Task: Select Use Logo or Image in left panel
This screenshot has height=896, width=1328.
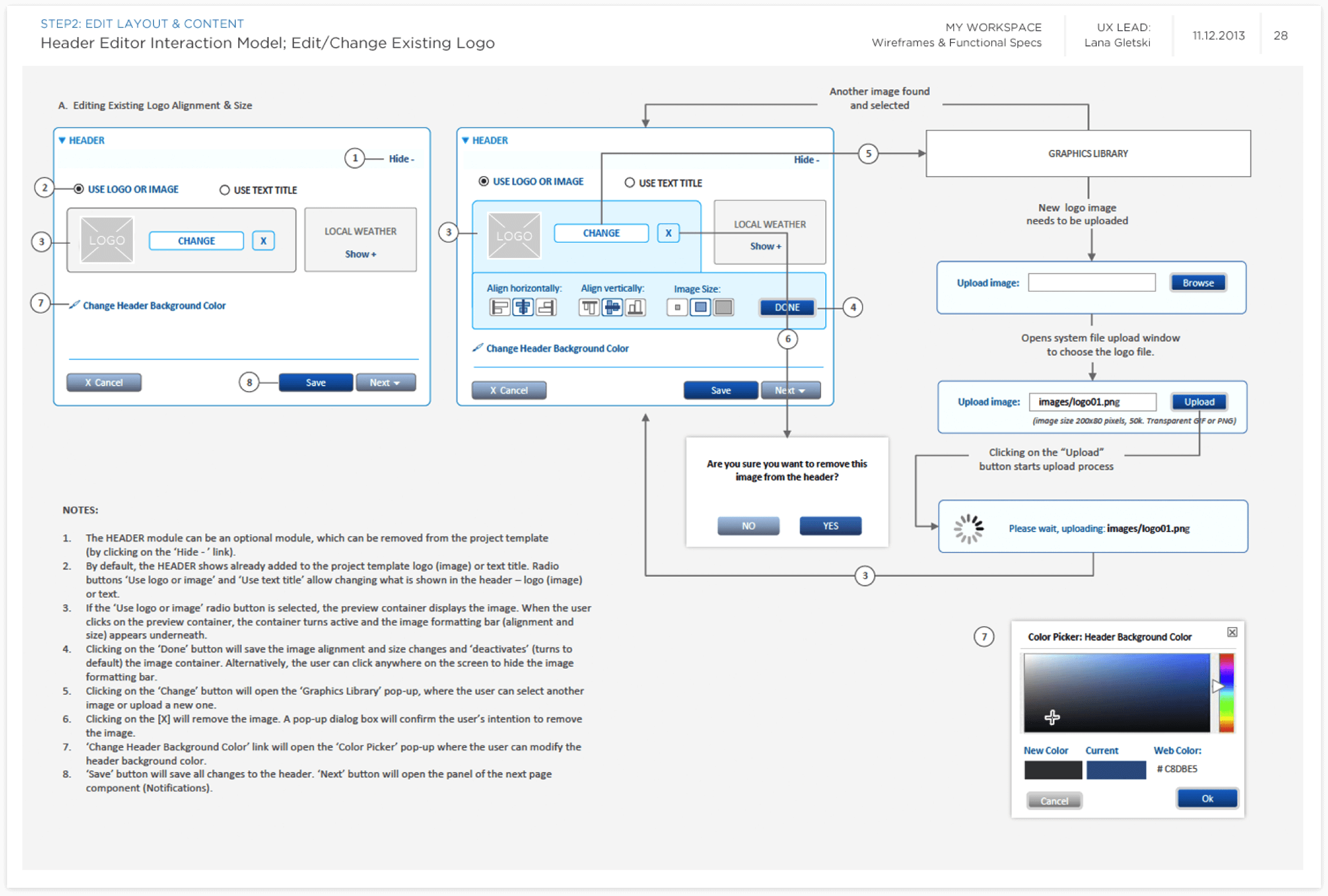Action: [x=79, y=189]
